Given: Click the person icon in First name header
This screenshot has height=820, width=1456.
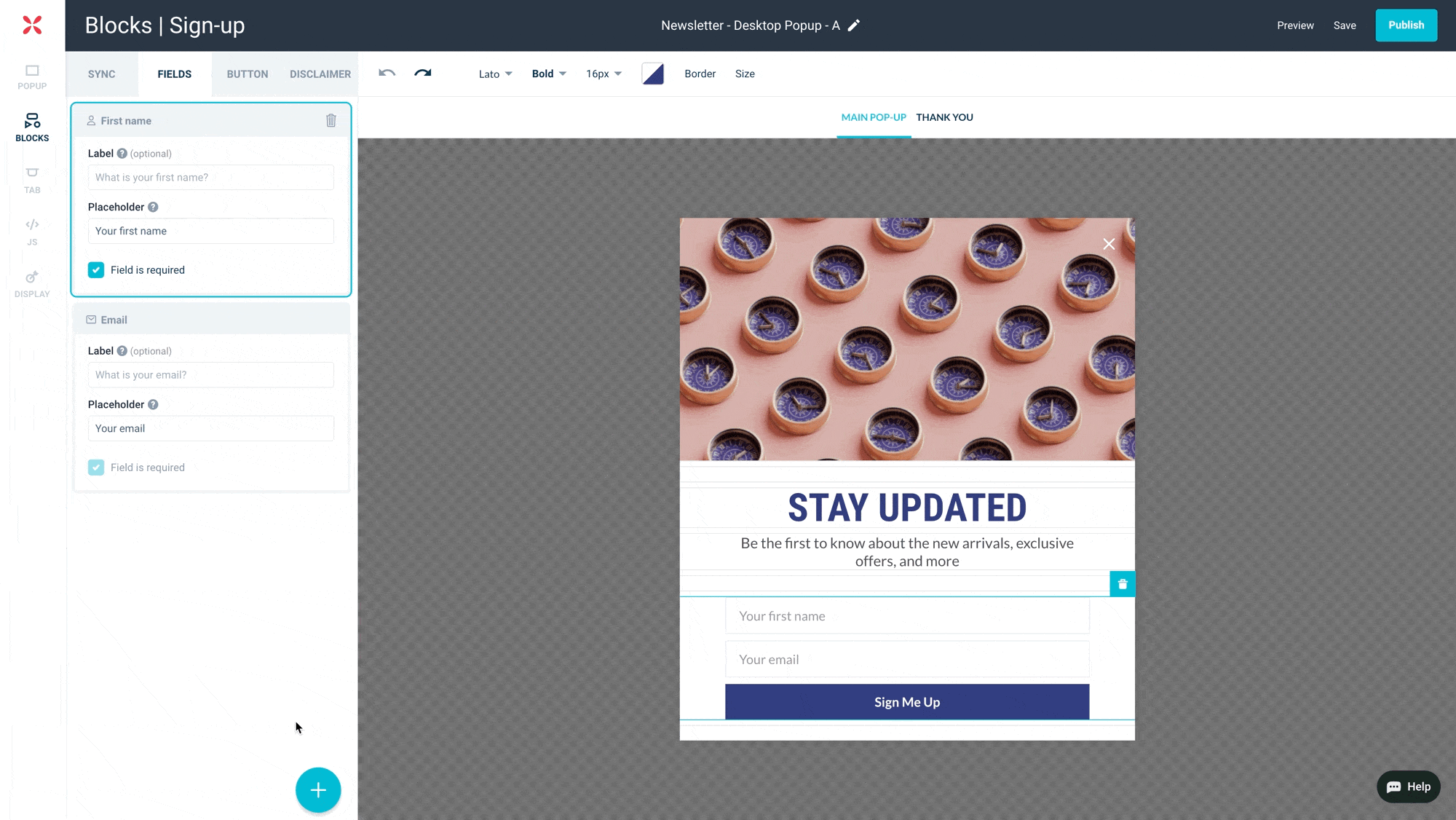Looking at the screenshot, I should 91,121.
